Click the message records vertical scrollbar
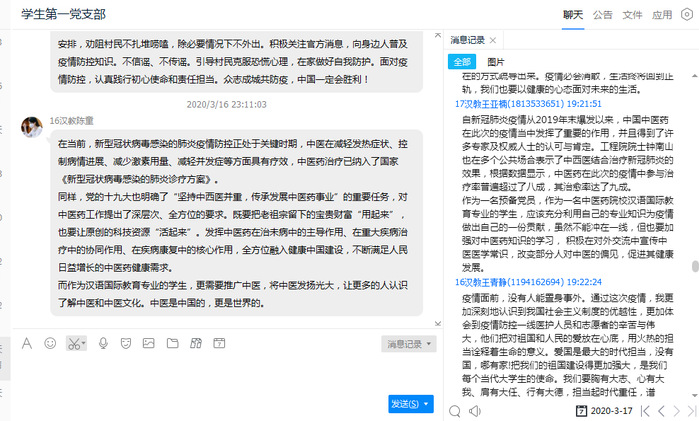 (x=694, y=270)
